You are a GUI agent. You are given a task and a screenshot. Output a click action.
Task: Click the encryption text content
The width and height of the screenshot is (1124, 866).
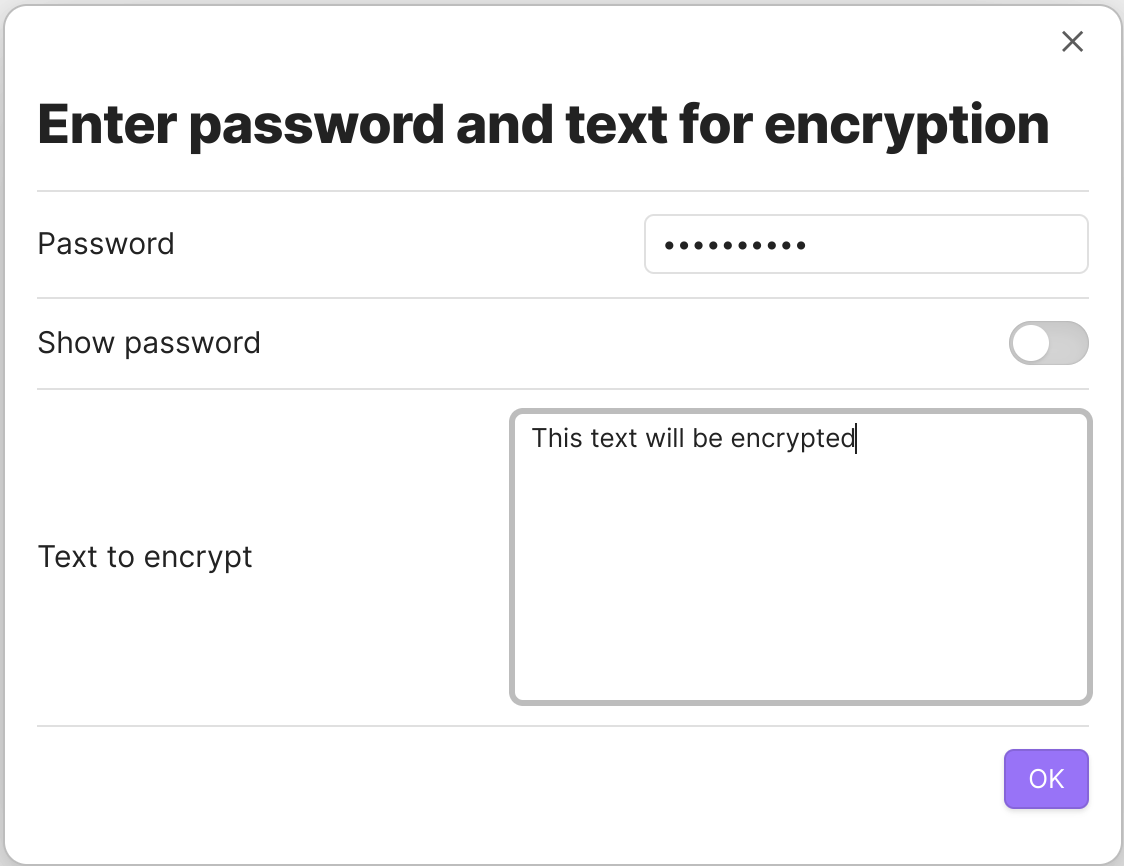[692, 438]
